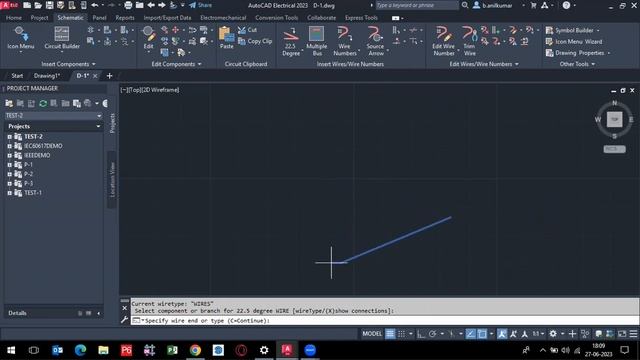Click the new drawing tab plus button
Screen dimensions: 640x360
point(109,76)
